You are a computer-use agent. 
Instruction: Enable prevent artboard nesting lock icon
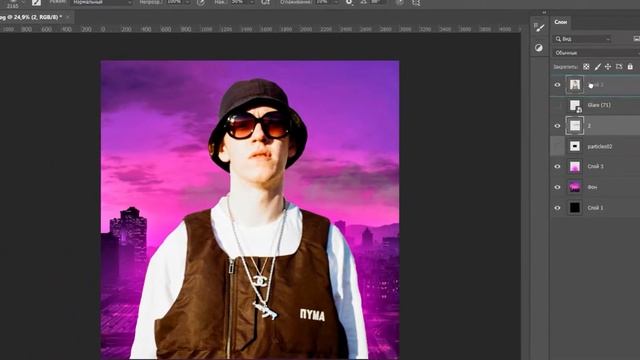coord(619,67)
